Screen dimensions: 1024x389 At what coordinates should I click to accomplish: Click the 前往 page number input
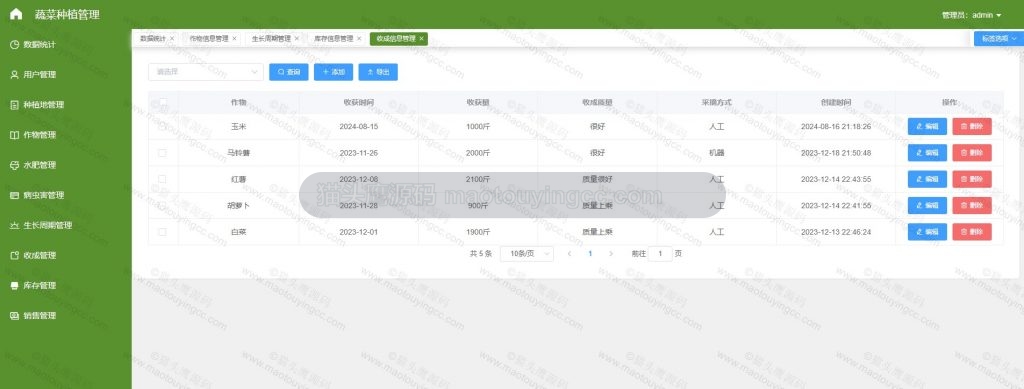pyautogui.click(x=660, y=253)
